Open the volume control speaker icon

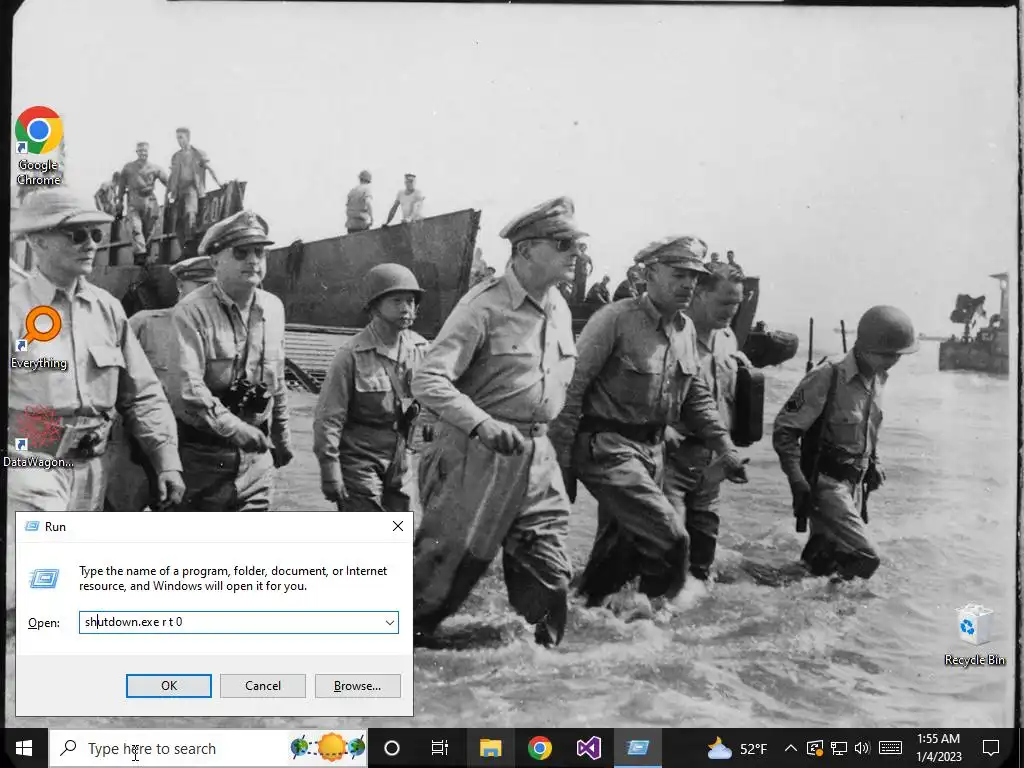tap(862, 748)
